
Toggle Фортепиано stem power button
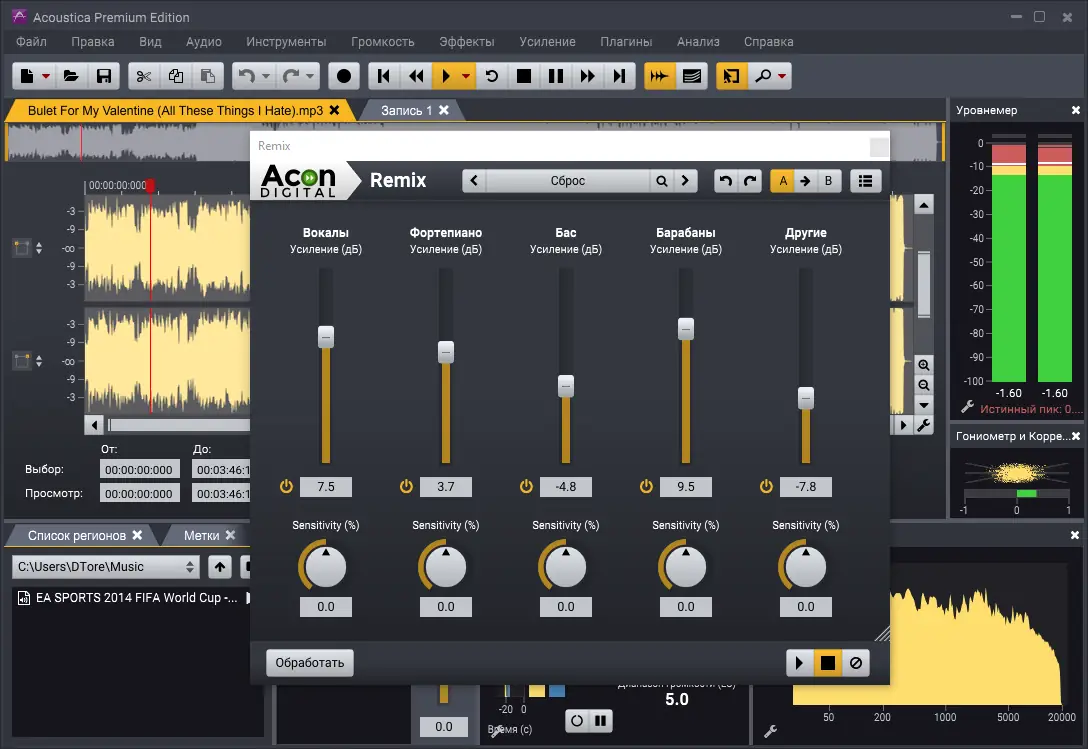point(406,487)
